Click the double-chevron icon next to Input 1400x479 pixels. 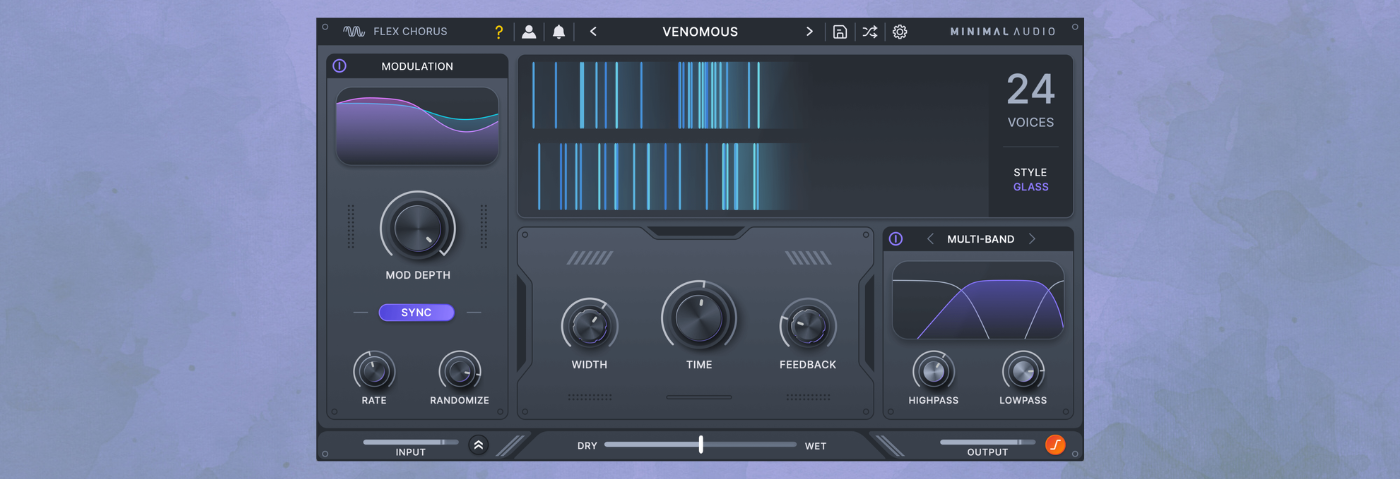click(x=478, y=445)
